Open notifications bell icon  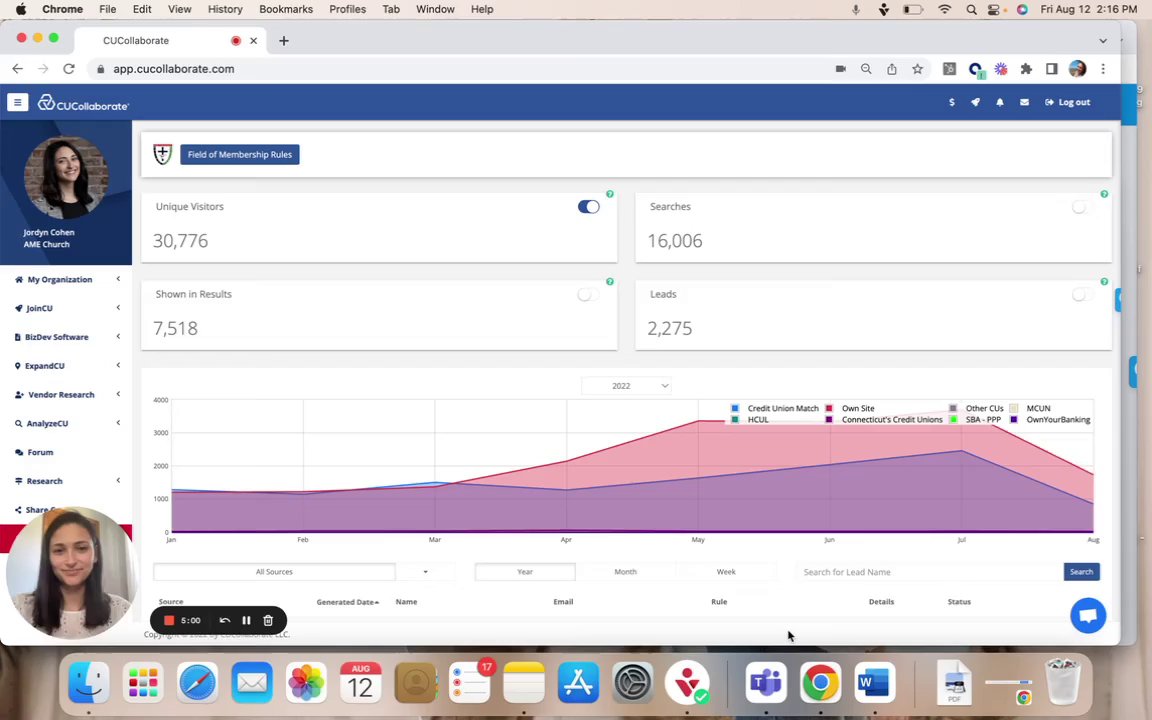[x=999, y=102]
